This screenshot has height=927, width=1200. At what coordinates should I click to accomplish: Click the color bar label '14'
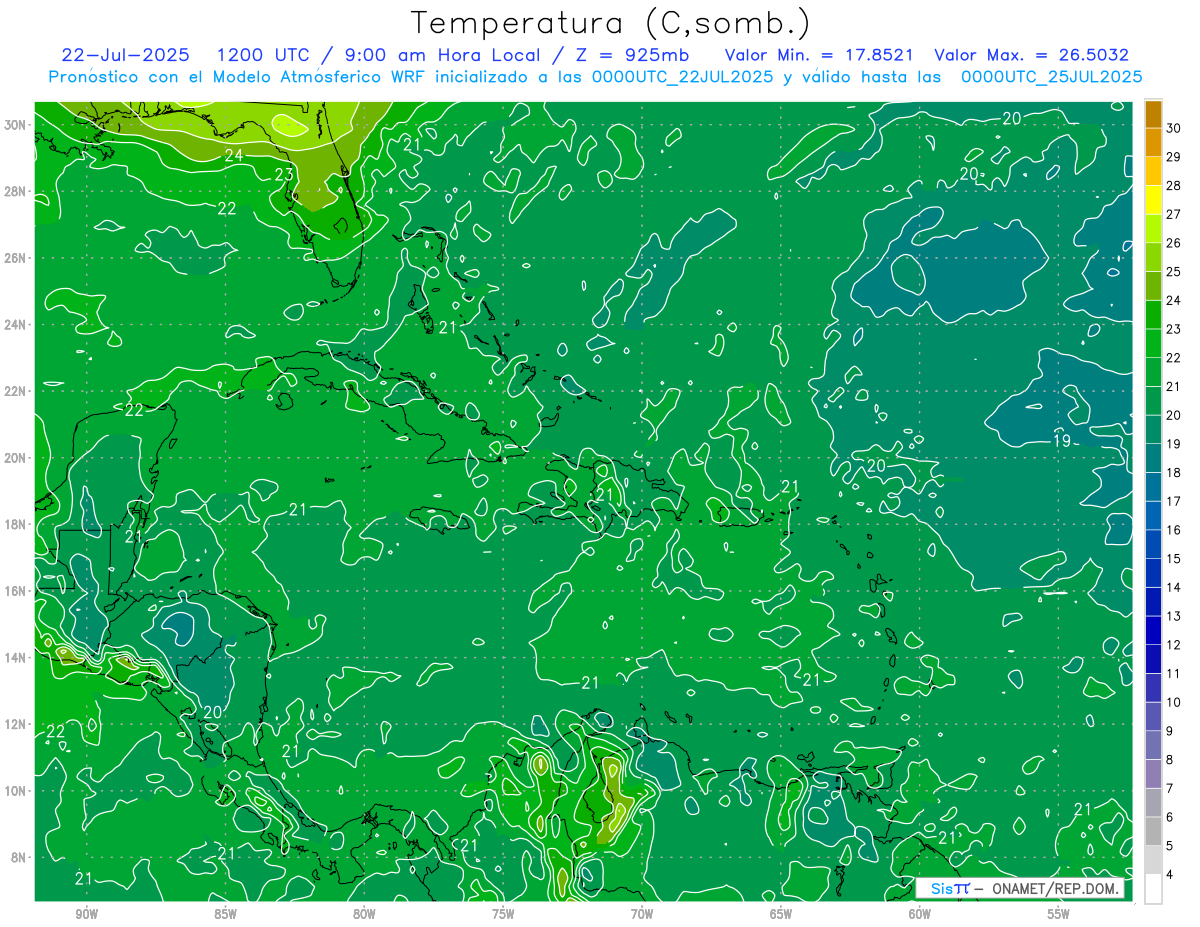tap(1174, 588)
